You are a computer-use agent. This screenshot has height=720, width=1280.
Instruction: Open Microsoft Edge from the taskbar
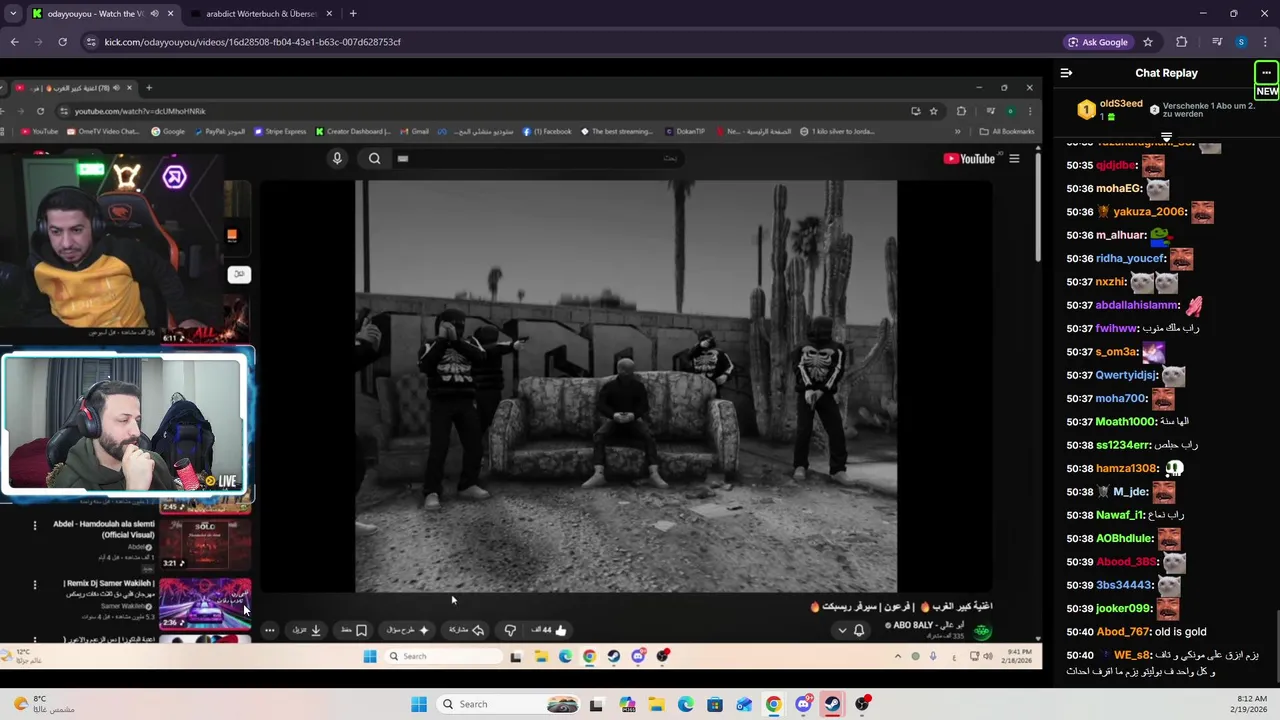tap(686, 704)
